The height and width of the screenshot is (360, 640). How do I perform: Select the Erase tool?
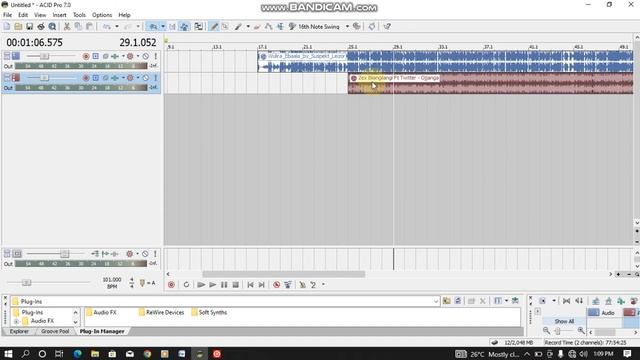pos(257,27)
